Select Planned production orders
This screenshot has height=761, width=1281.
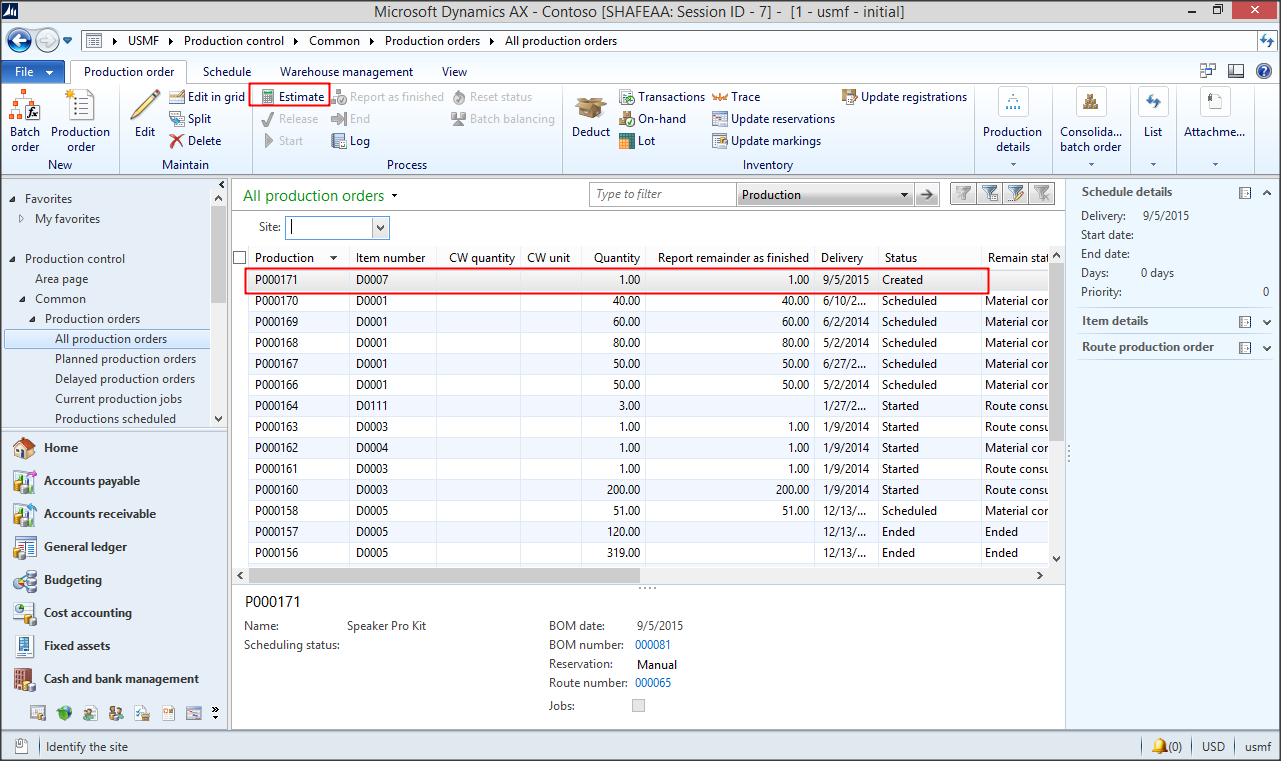(x=125, y=359)
